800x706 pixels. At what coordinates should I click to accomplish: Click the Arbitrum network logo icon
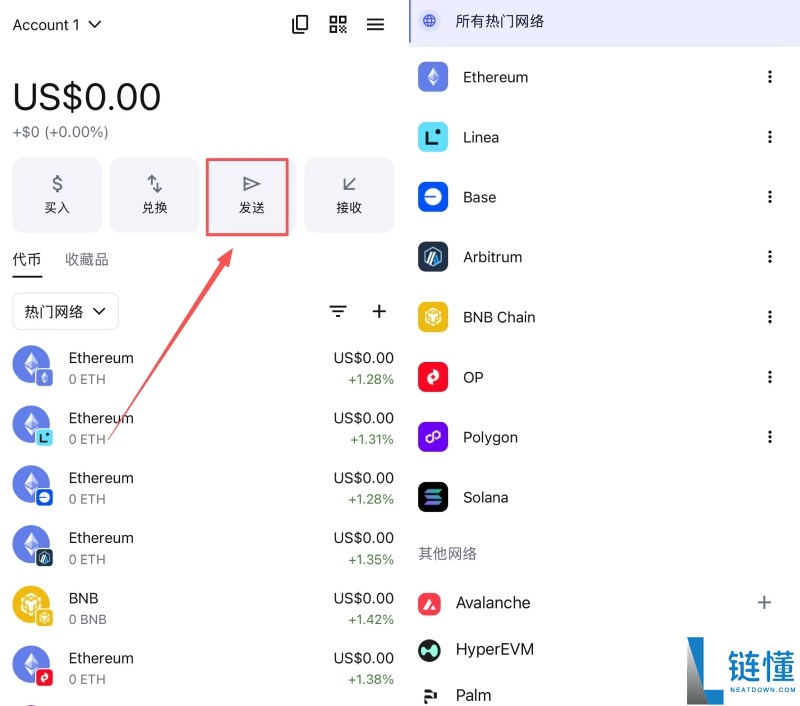click(x=433, y=257)
